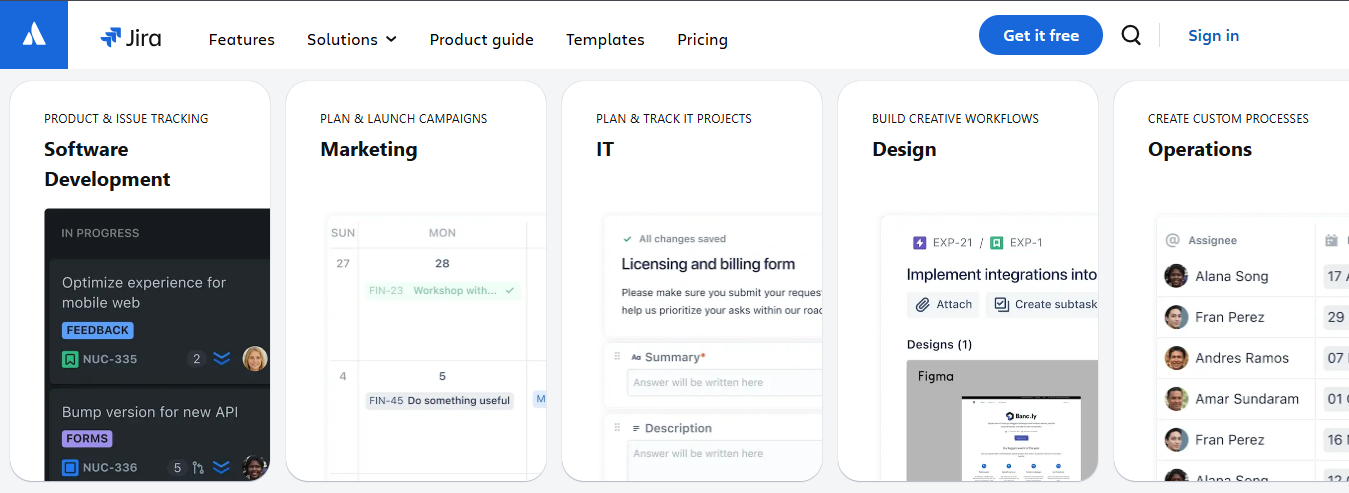The height and width of the screenshot is (493, 1349).
Task: Click the Designs (1) section label
Action: pos(939,344)
